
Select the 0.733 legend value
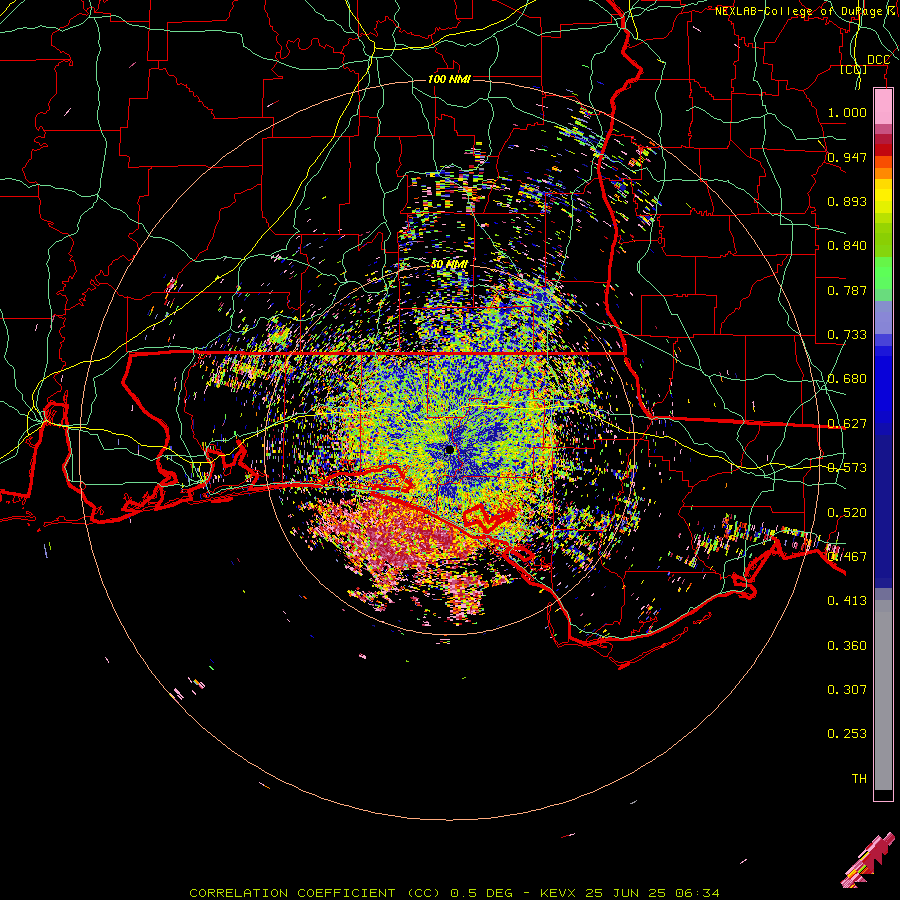pos(847,335)
